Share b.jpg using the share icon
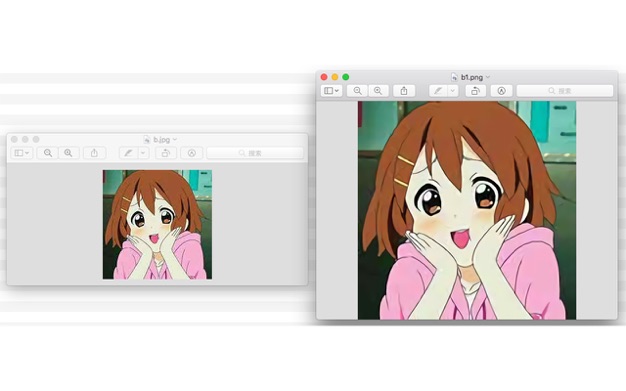Viewport: 626px width, 391px height. click(x=94, y=153)
